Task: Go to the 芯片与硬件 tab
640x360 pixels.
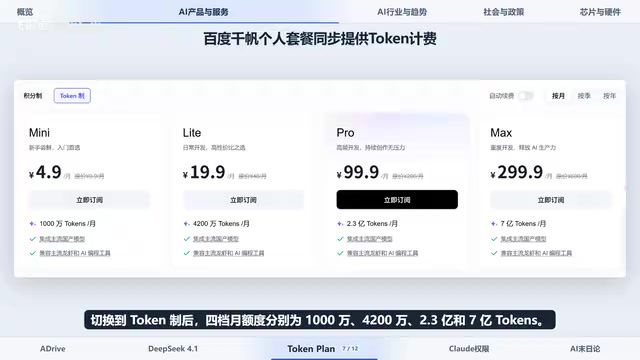Action: pyautogui.click(x=600, y=12)
